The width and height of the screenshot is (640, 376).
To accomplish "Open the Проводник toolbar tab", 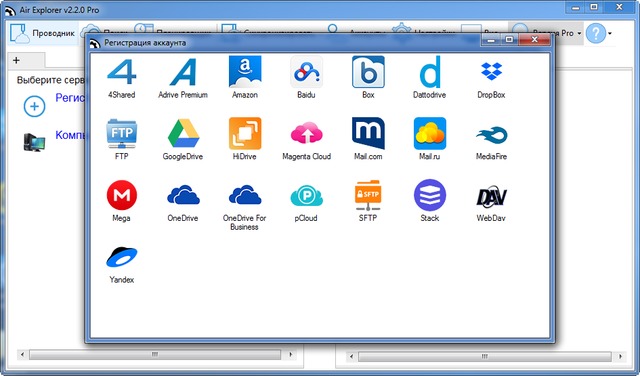I will point(43,33).
